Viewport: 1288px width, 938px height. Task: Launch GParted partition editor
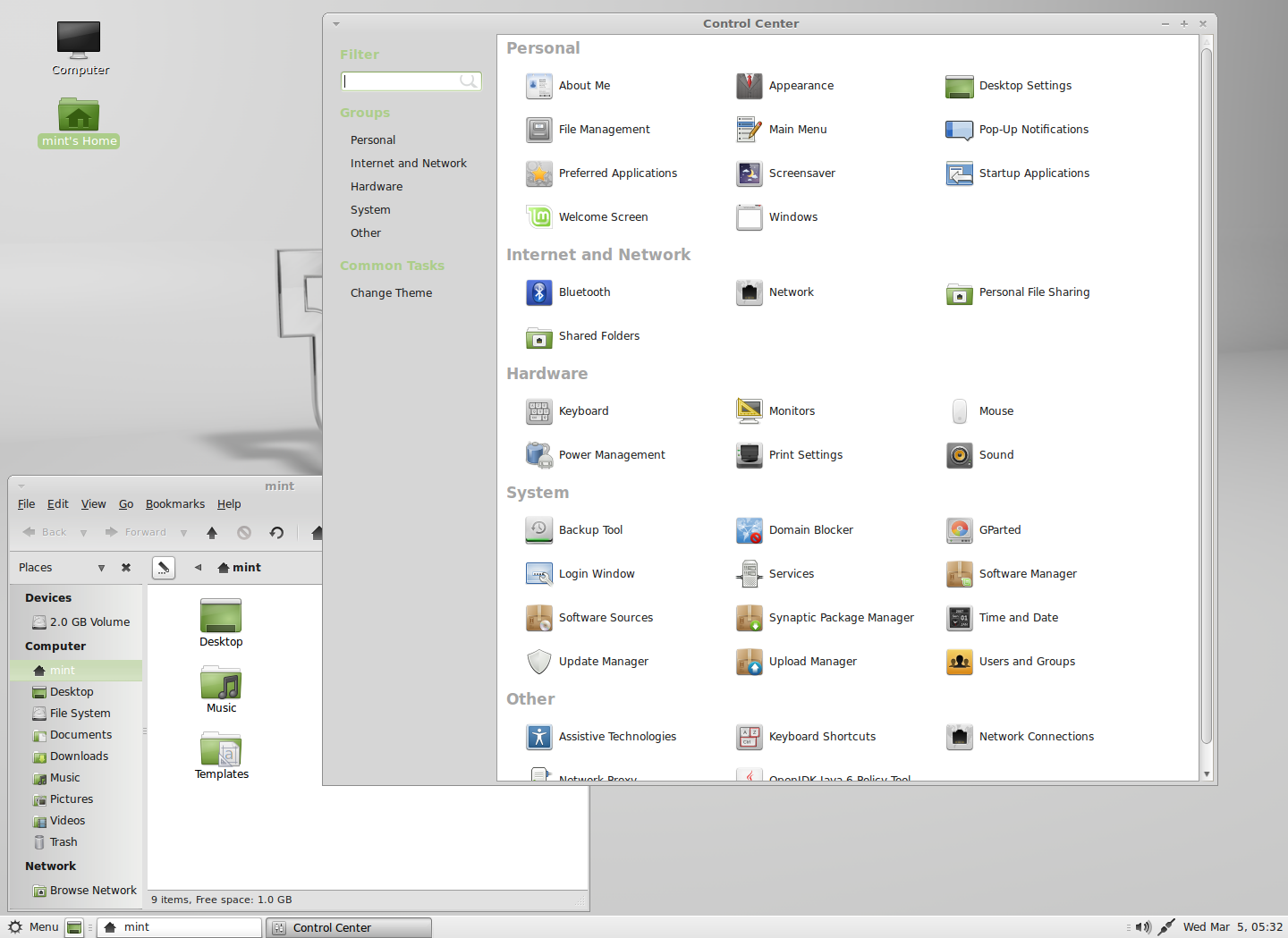point(984,530)
